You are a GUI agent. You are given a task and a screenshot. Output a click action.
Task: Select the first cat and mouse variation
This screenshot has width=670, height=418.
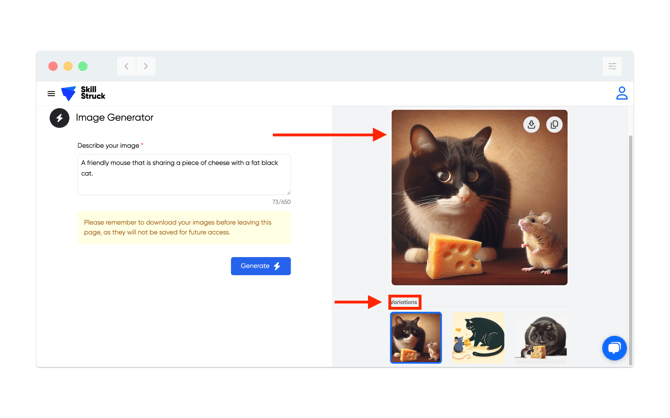[x=416, y=337]
